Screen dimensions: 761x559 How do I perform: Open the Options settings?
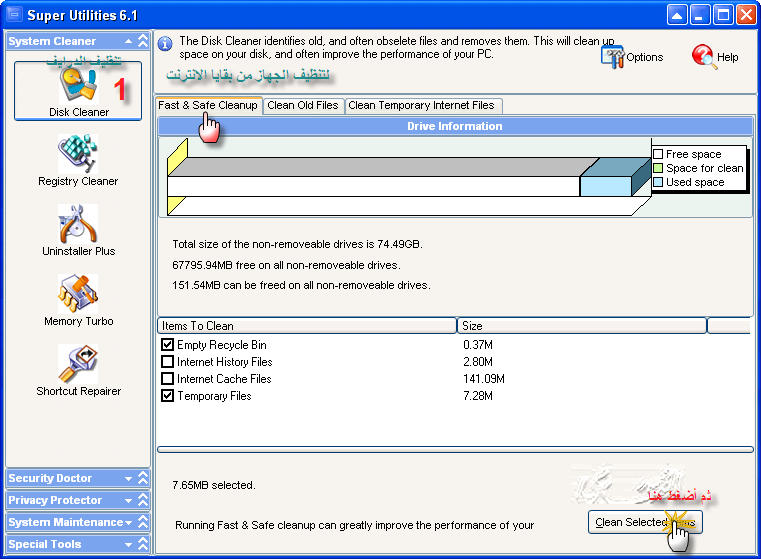632,57
